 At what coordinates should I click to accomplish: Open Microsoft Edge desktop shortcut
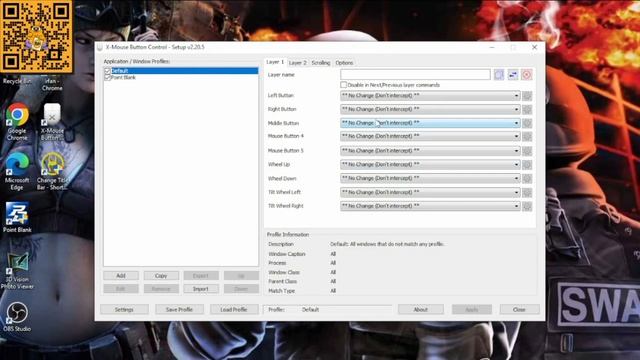pyautogui.click(x=17, y=171)
